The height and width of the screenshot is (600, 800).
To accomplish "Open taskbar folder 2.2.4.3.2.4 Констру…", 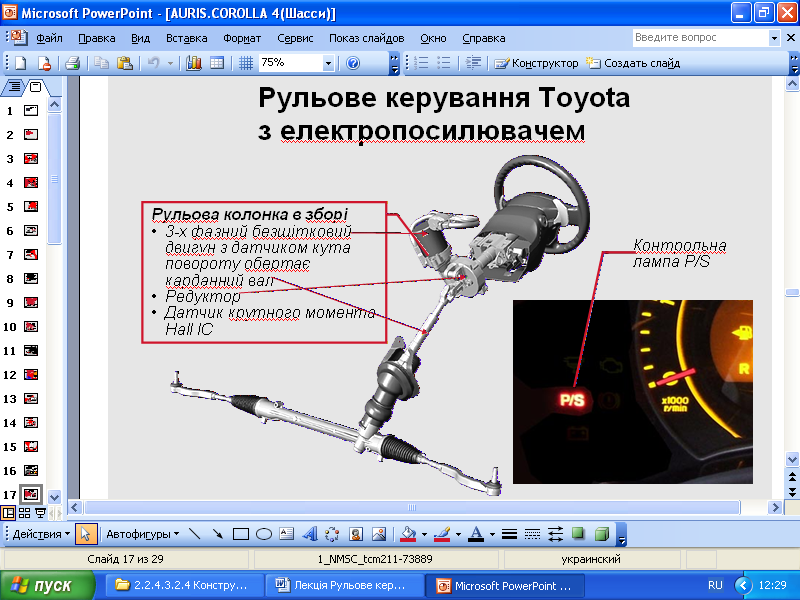I will coord(184,585).
